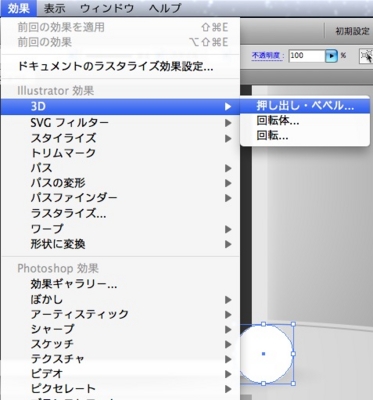Expand the 形状に変換 submenu
Viewport: 373px width, 400px height.
point(120,244)
